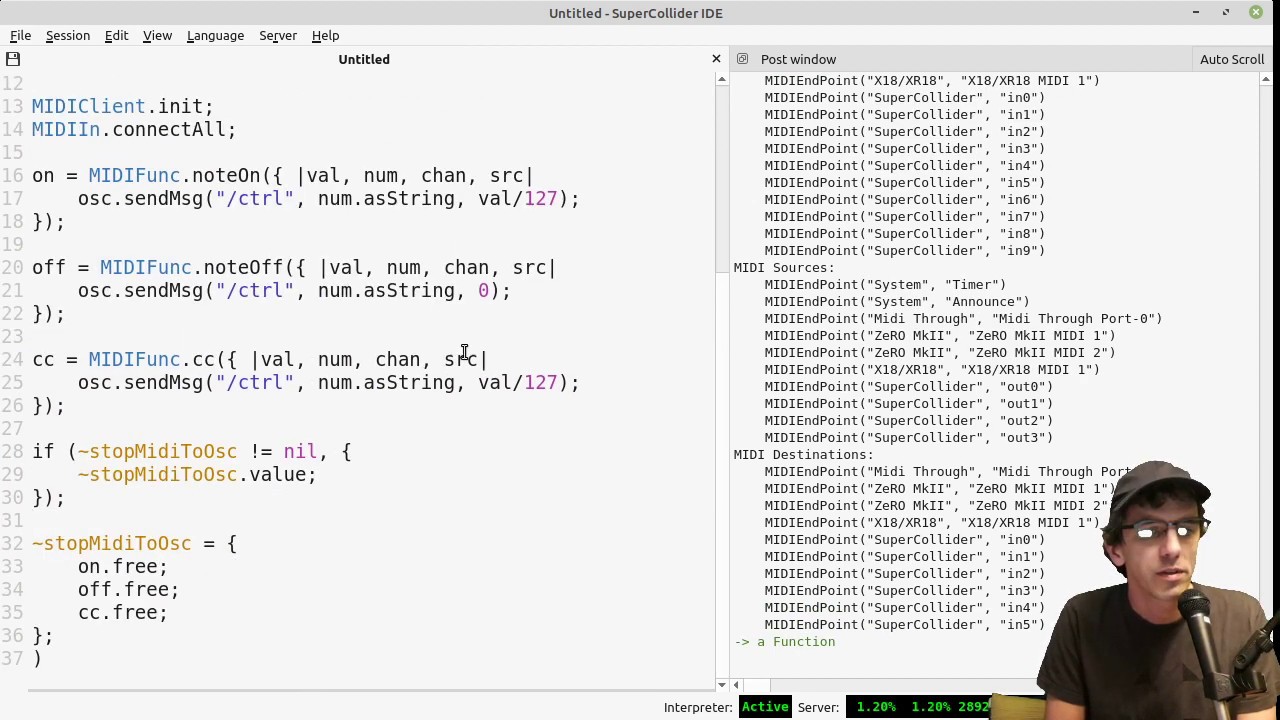Image resolution: width=1280 pixels, height=720 pixels.
Task: Open the Server menu
Action: [x=278, y=35]
